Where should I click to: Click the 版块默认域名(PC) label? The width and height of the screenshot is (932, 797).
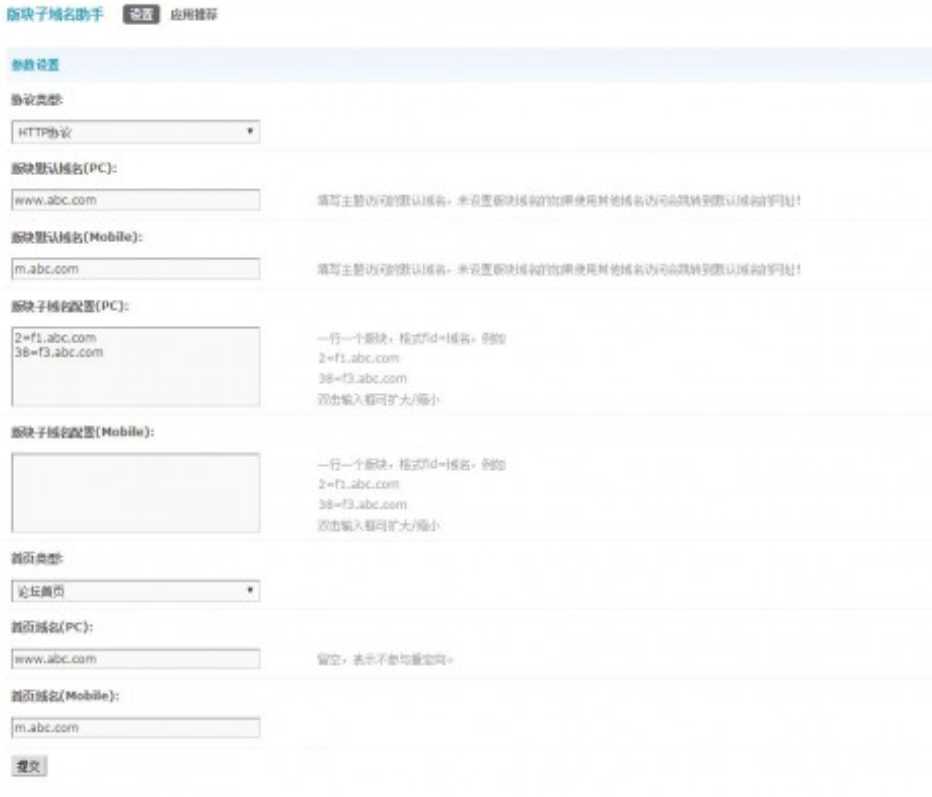[x=64, y=168]
